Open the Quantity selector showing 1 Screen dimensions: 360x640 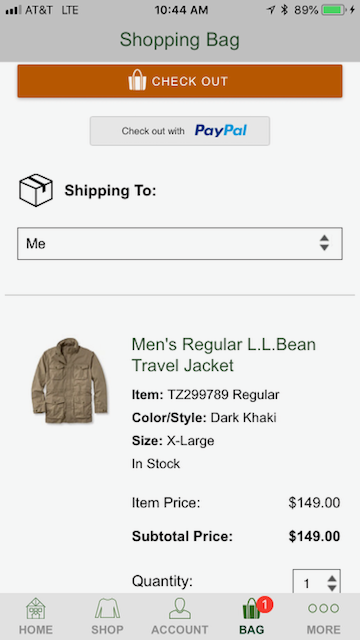tap(316, 582)
